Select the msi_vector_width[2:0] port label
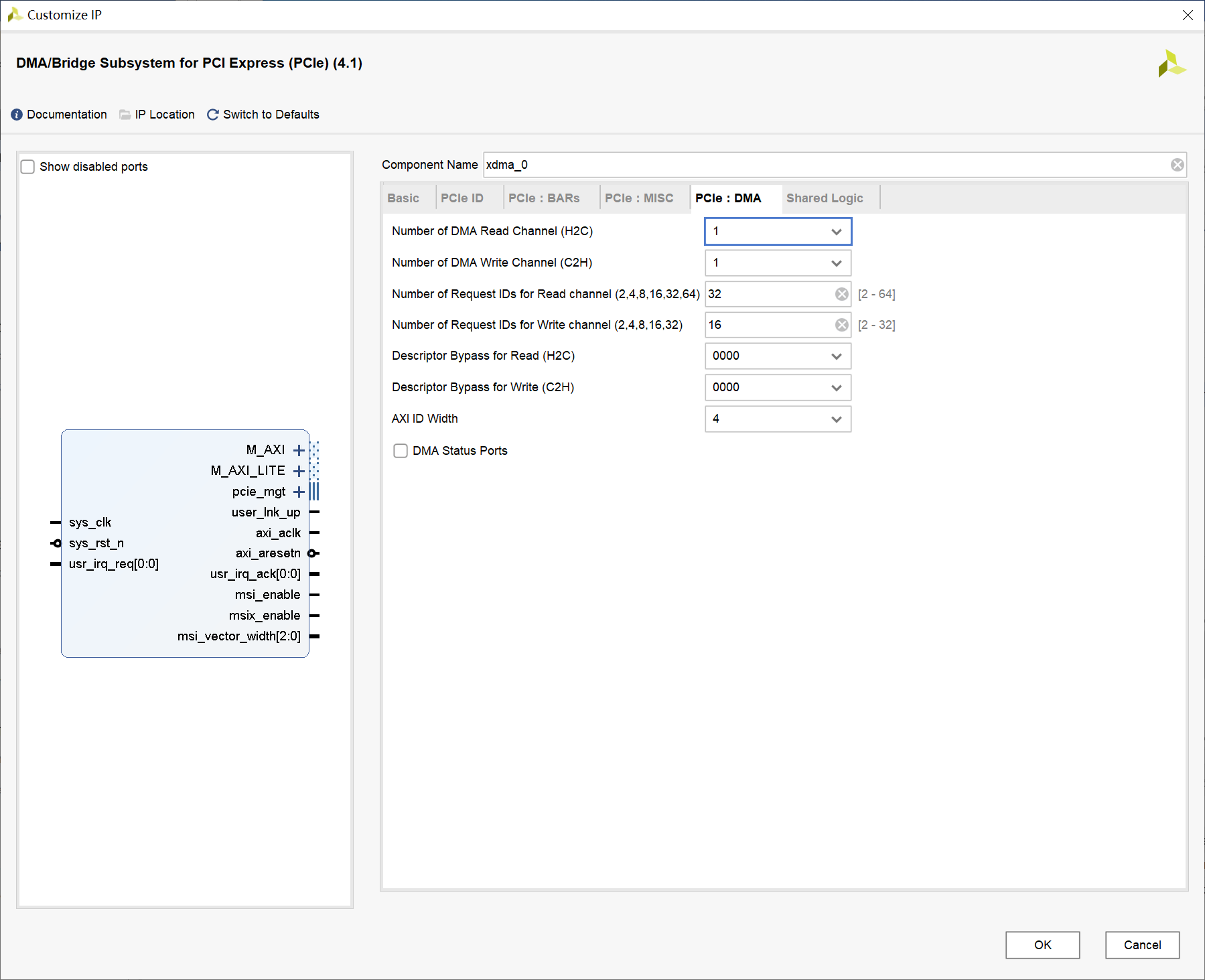1205x980 pixels. (239, 636)
